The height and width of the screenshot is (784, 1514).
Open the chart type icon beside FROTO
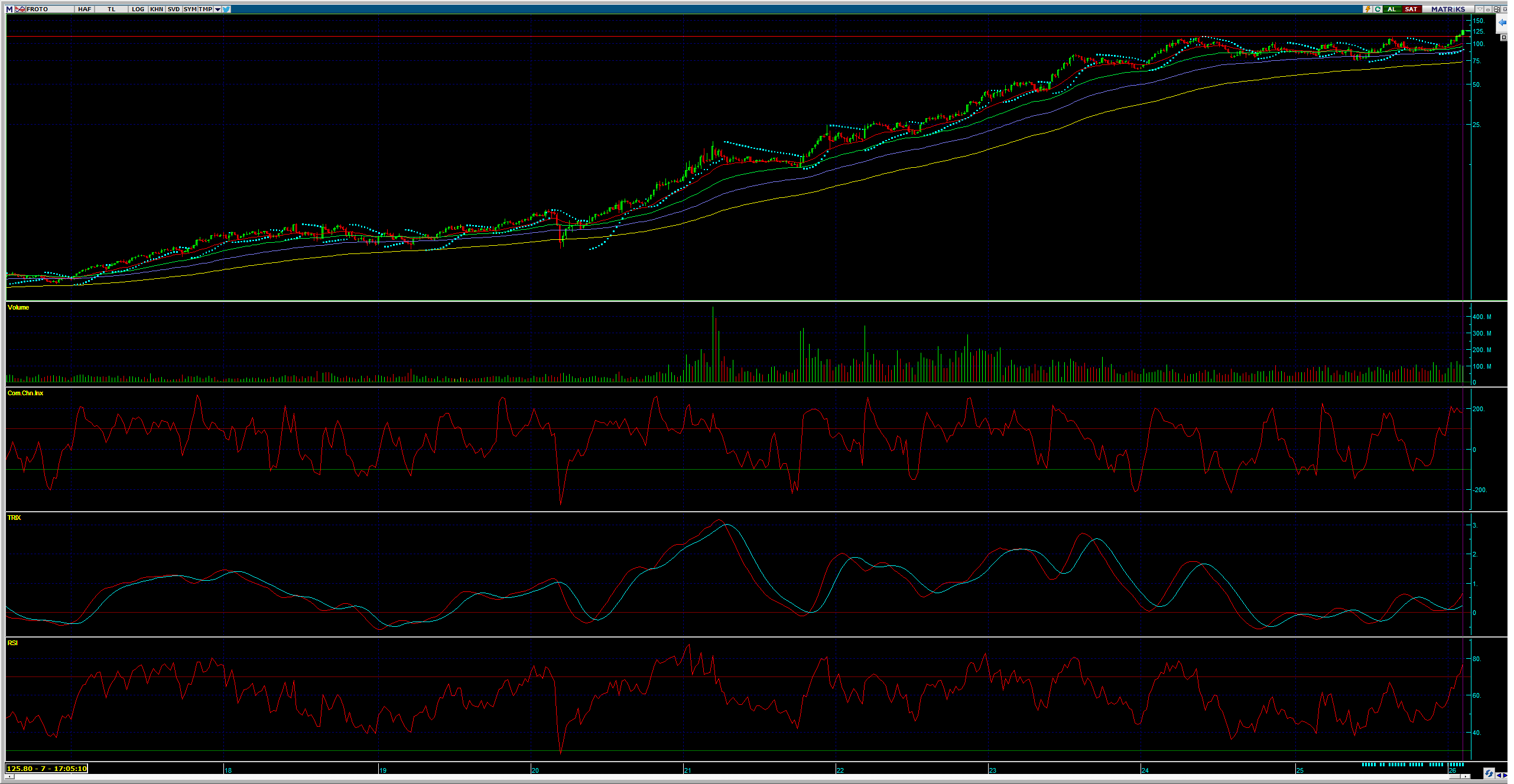tap(20, 9)
